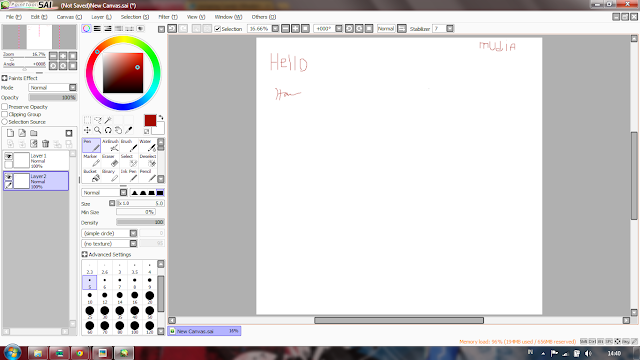The image size is (640, 360).
Task: Toggle the HSV slider panel button
Action: click(x=108, y=29)
